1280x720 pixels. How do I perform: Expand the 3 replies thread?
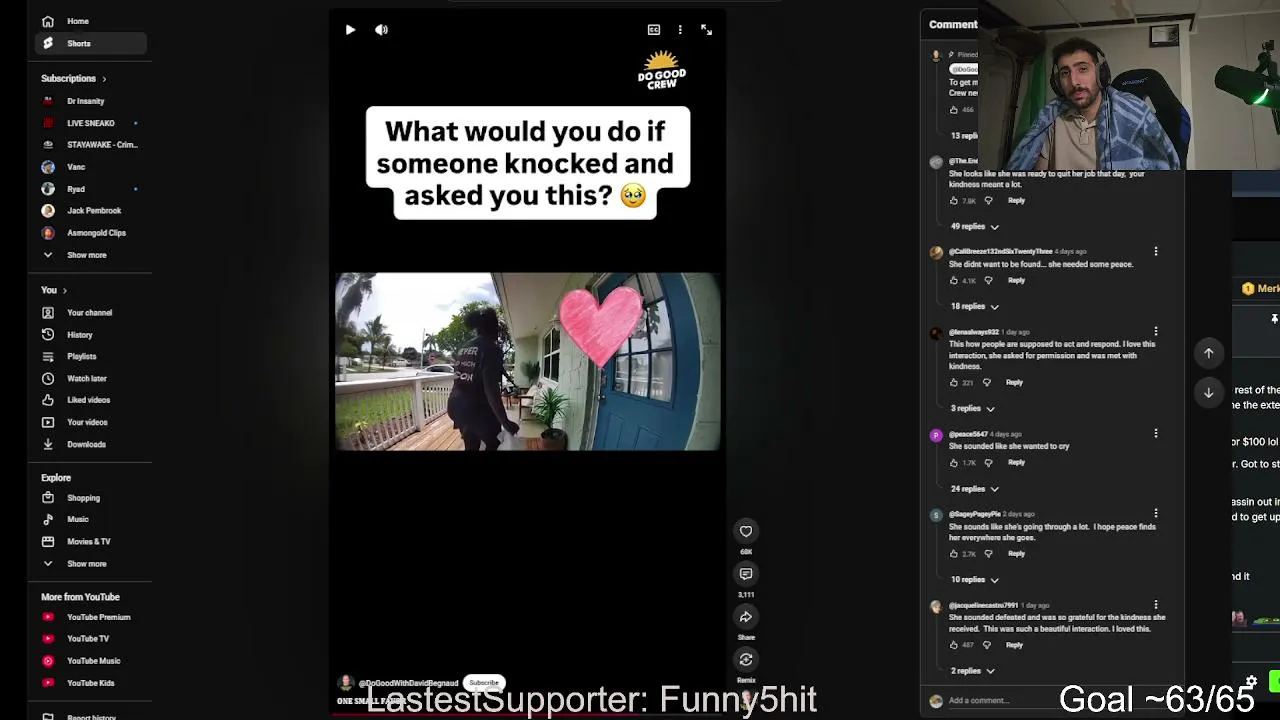pos(973,409)
